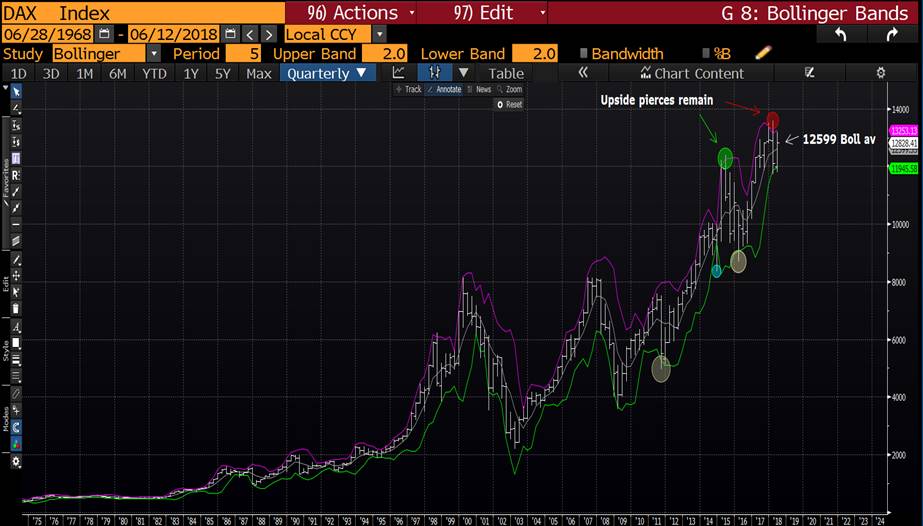Select the pointer cursor tool in left toolbar
This screenshot has height=526, width=923.
[16, 92]
